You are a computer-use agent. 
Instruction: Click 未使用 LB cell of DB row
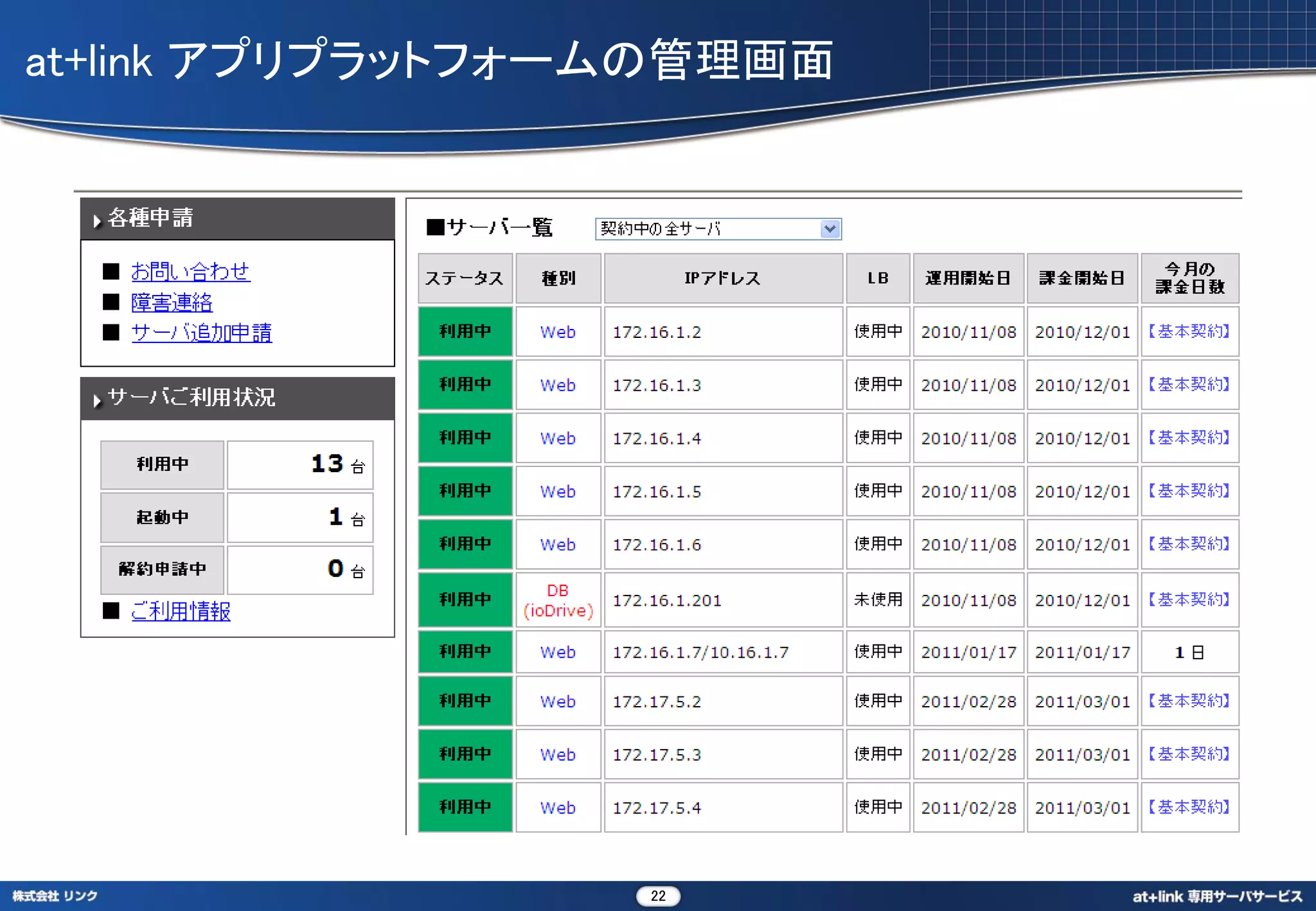[878, 601]
